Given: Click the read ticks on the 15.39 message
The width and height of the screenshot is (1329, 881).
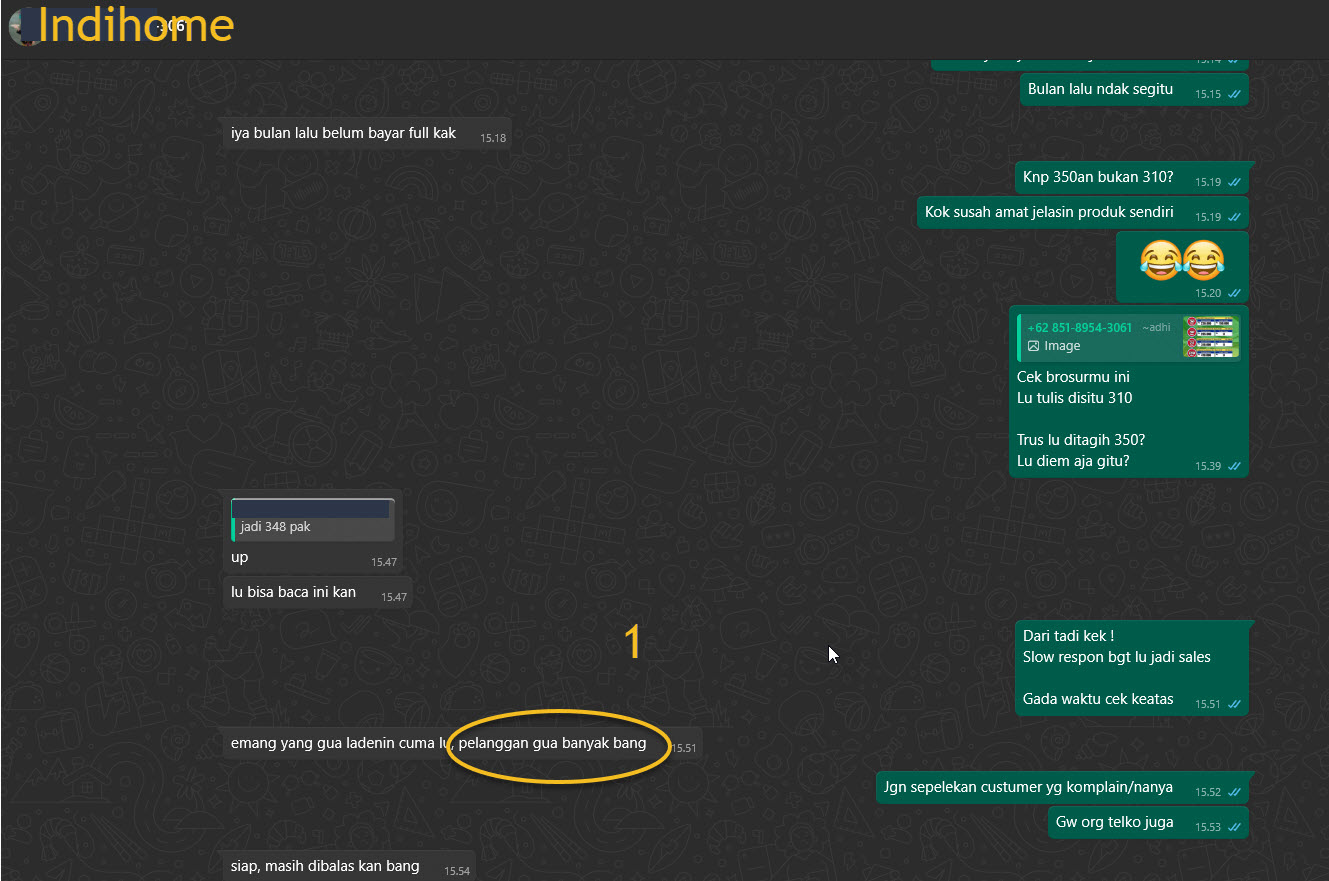Looking at the screenshot, I should 1234,466.
